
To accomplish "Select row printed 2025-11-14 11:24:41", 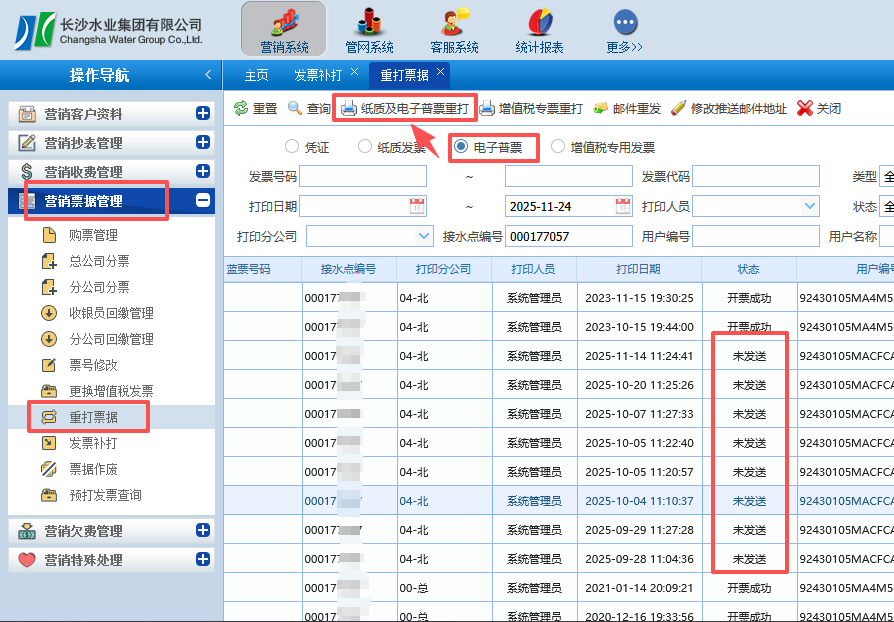I will pos(559,356).
